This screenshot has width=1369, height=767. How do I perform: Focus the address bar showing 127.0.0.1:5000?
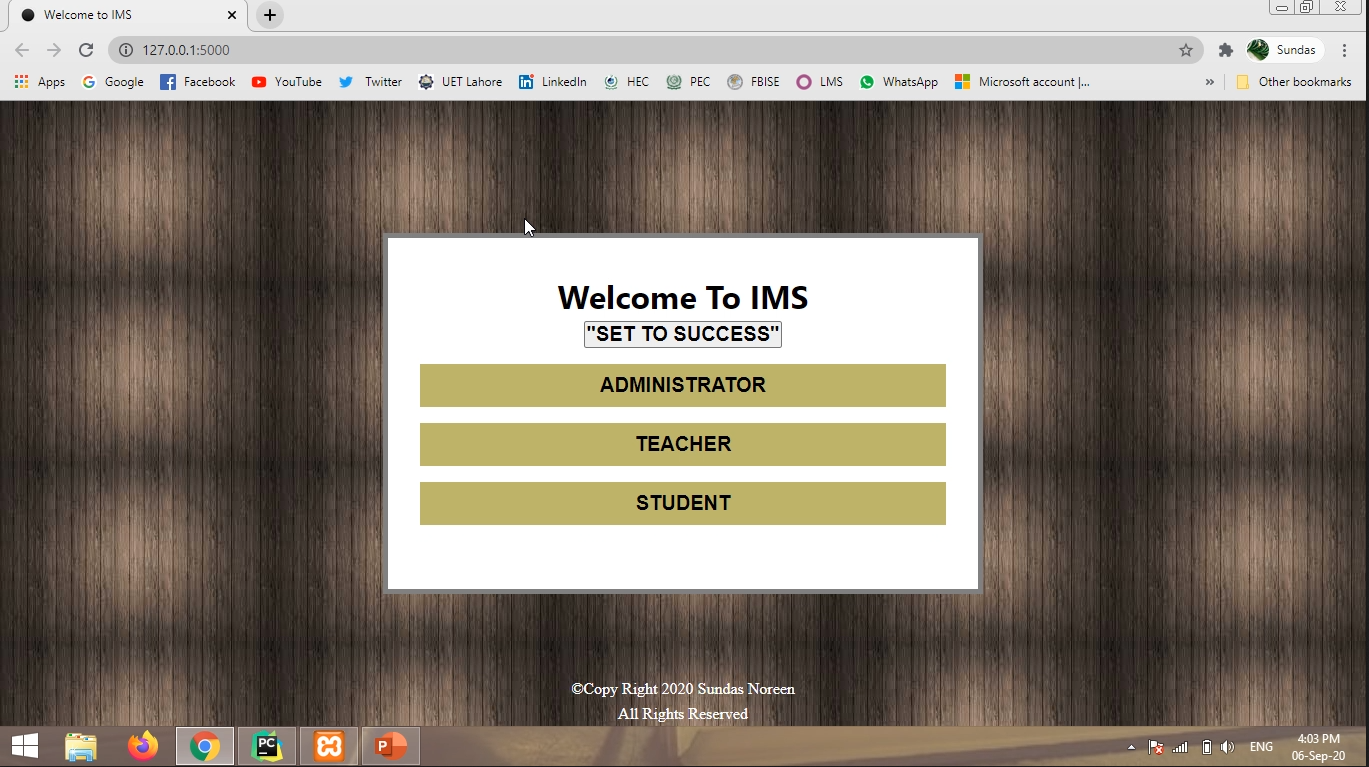[655, 50]
